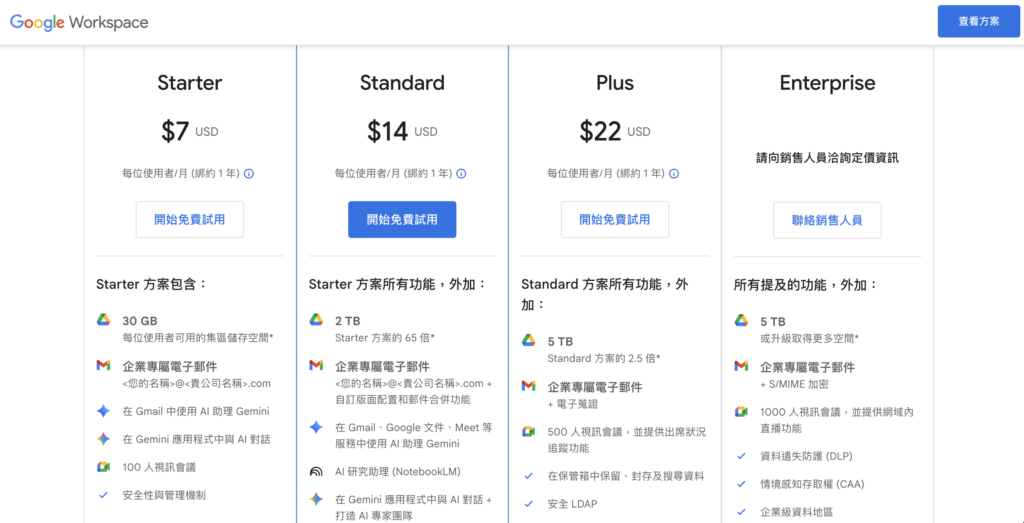Click the 安全 LDAP feature text
Image resolution: width=1024 pixels, height=523 pixels.
pyautogui.click(x=572, y=504)
